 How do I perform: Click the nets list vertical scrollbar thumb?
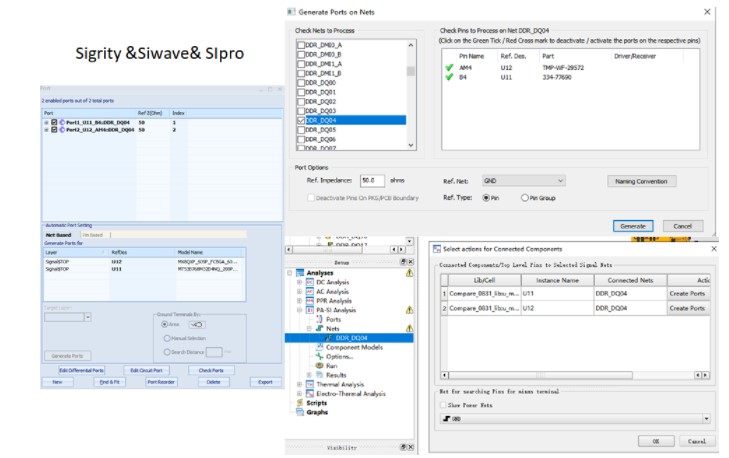[x=411, y=71]
